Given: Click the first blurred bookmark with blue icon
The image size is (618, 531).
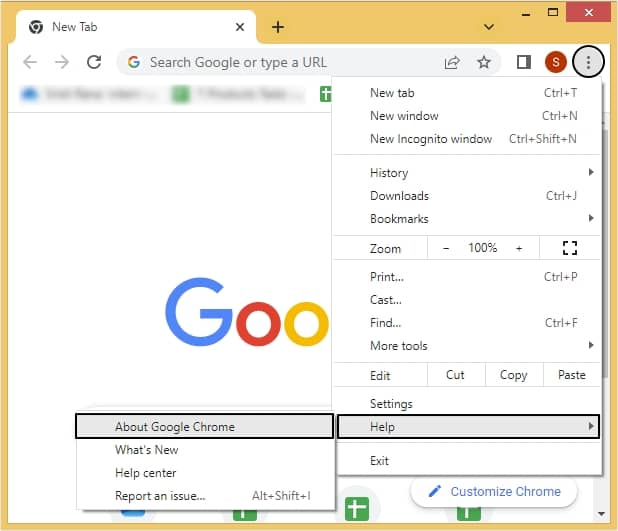Looking at the screenshot, I should coord(90,94).
